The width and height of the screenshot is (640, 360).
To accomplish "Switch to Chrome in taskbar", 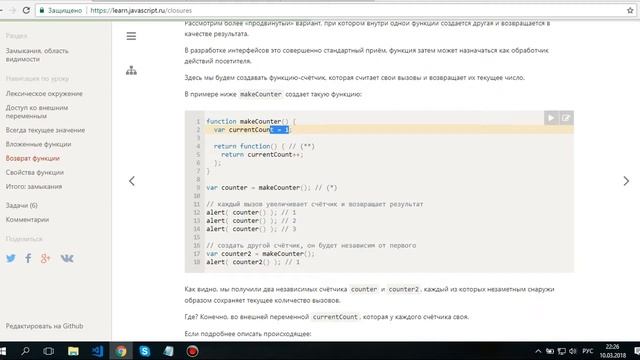I will [121, 351].
